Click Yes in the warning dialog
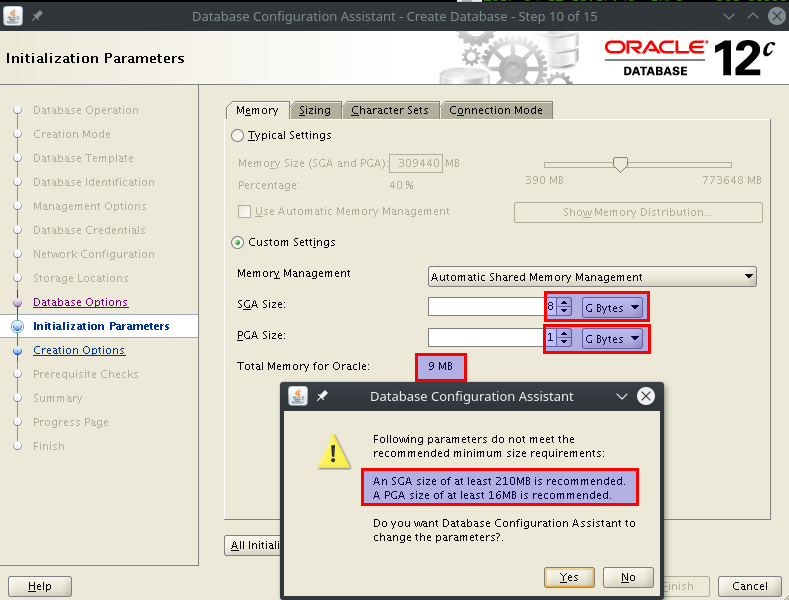 pos(569,577)
